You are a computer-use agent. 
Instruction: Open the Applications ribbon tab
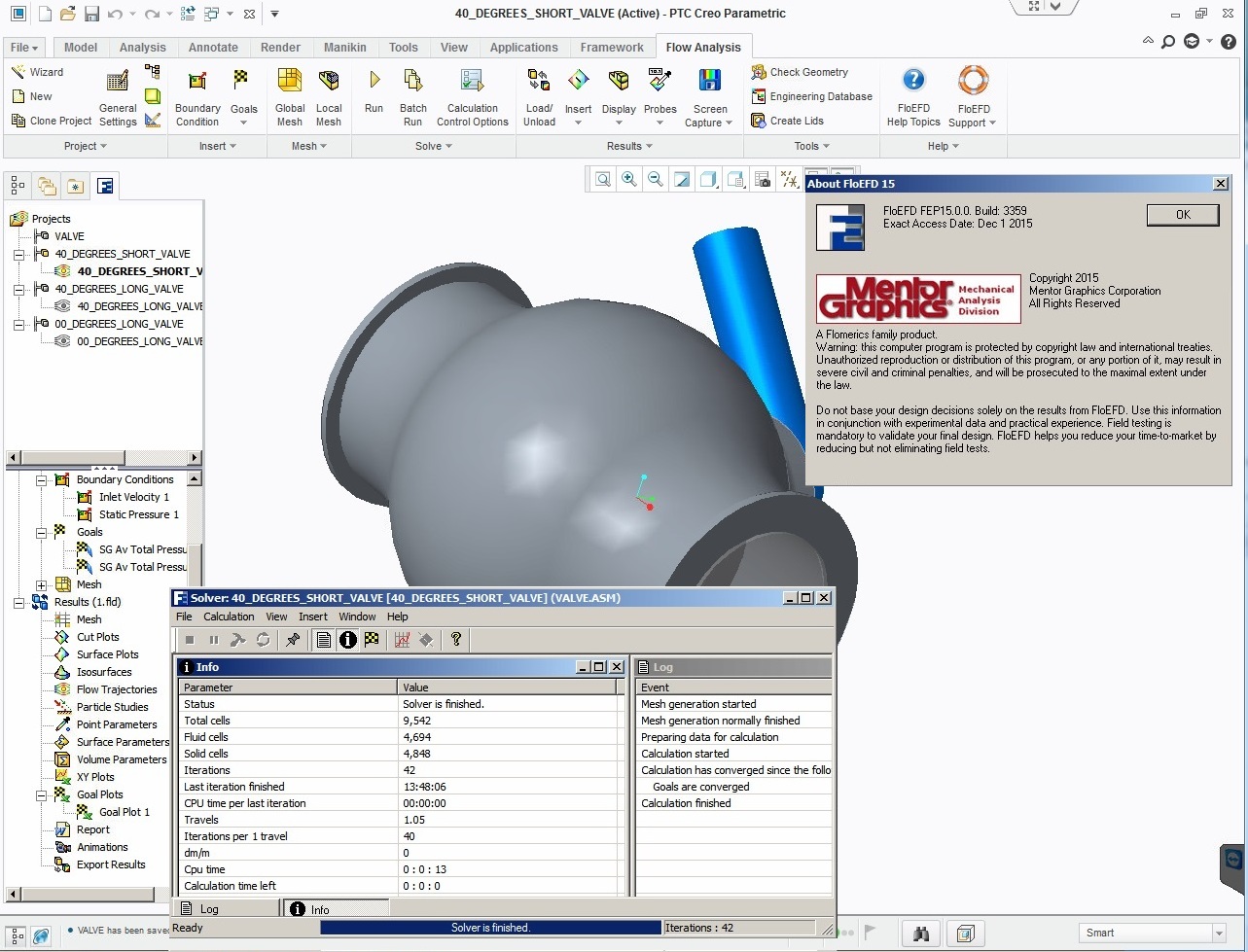[x=524, y=47]
